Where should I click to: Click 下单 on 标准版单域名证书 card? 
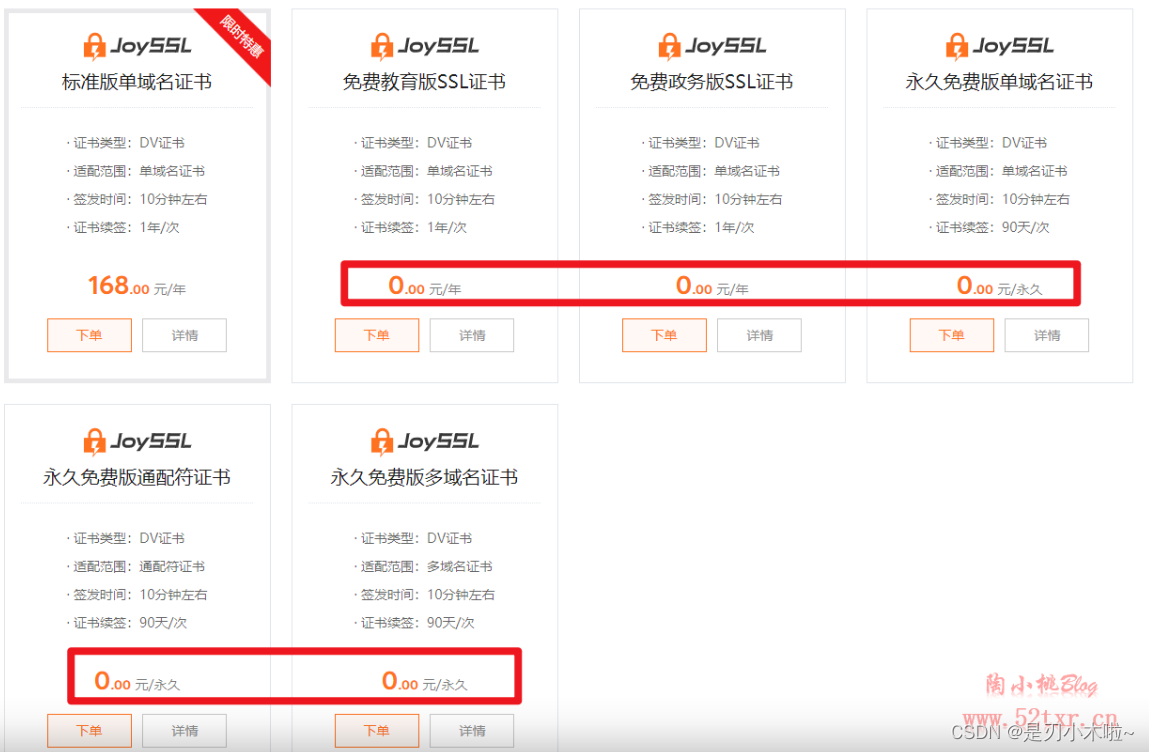(x=89, y=335)
